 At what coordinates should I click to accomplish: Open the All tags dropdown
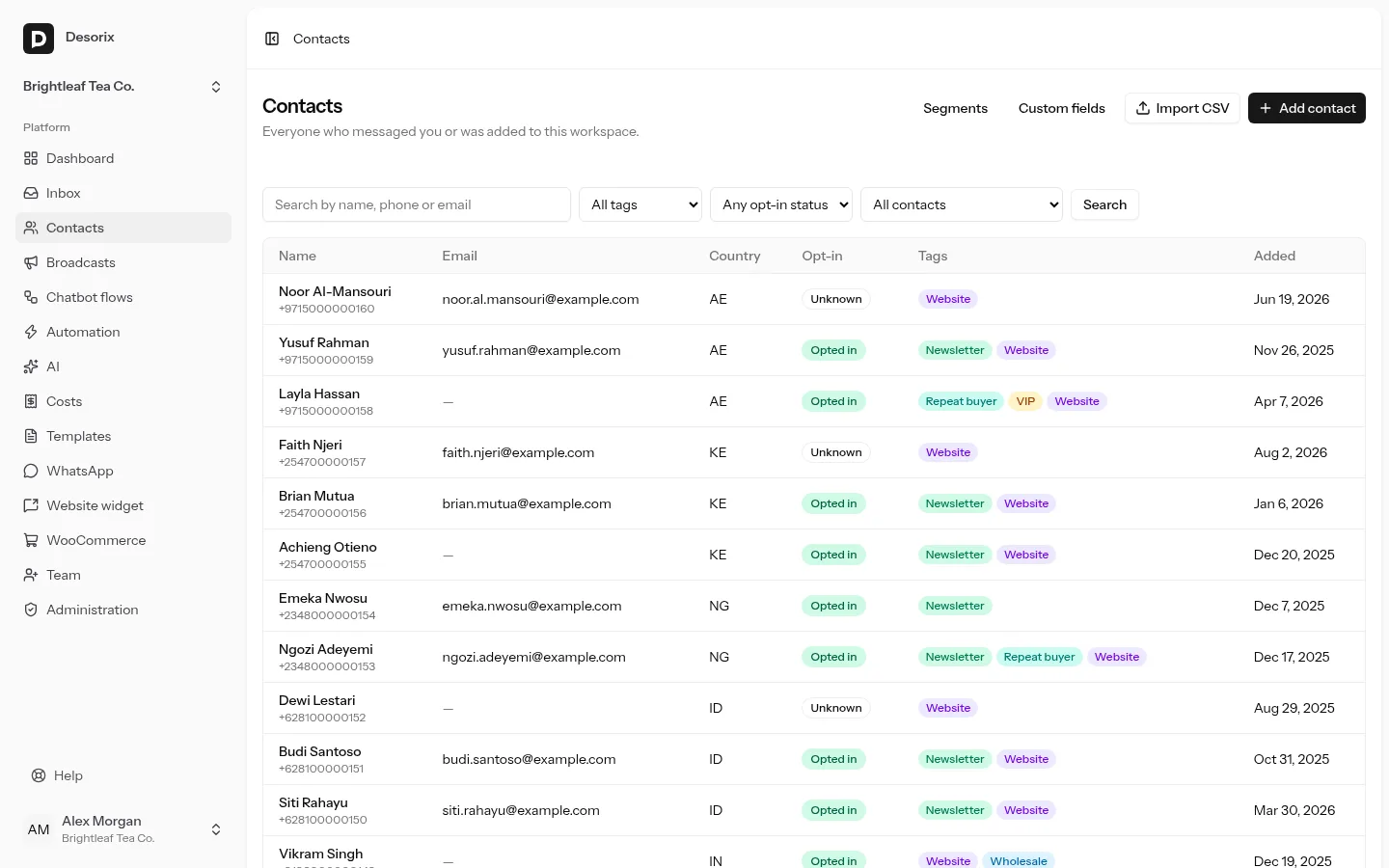coord(640,204)
